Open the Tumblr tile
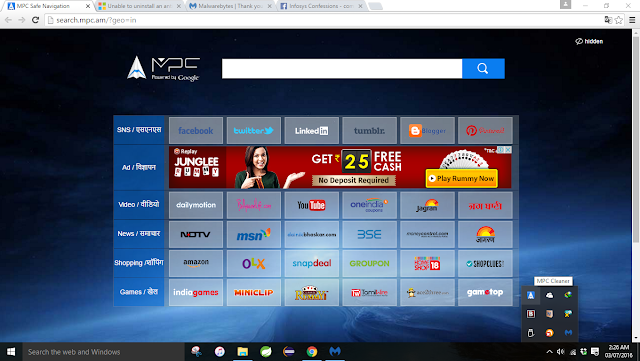640x361 pixels. (x=369, y=131)
